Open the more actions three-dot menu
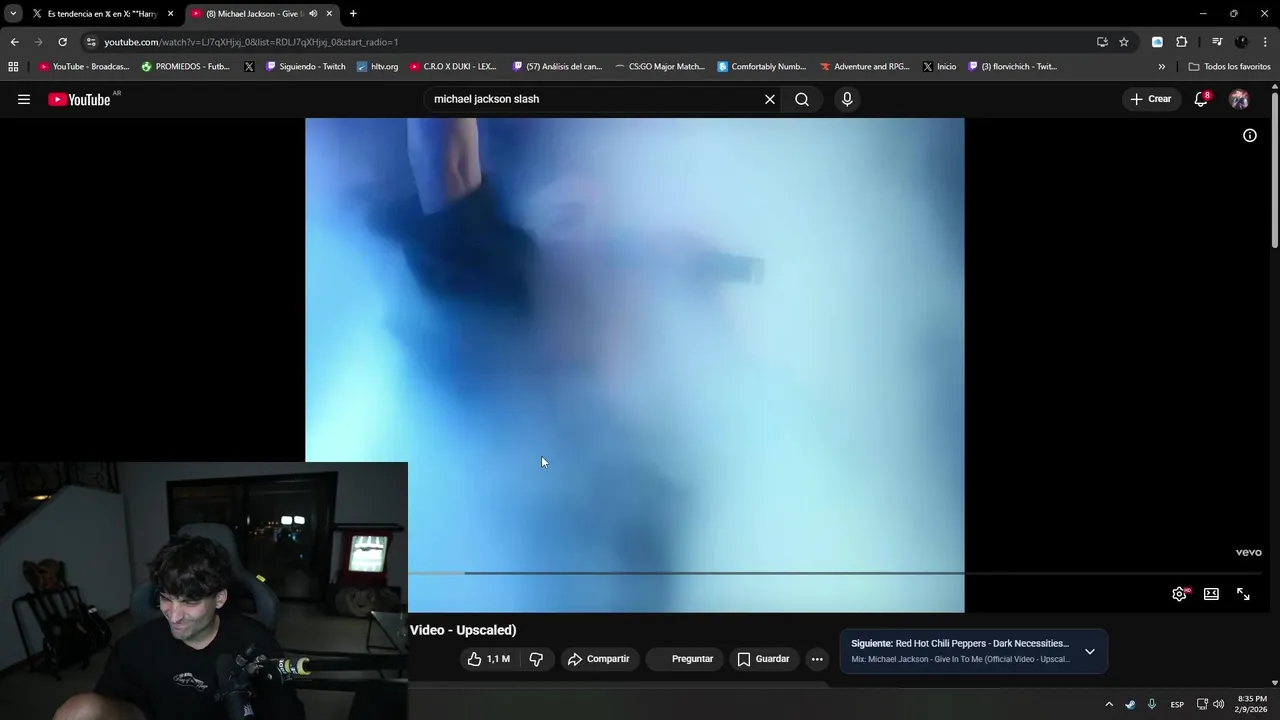Image resolution: width=1280 pixels, height=720 pixels. click(817, 659)
